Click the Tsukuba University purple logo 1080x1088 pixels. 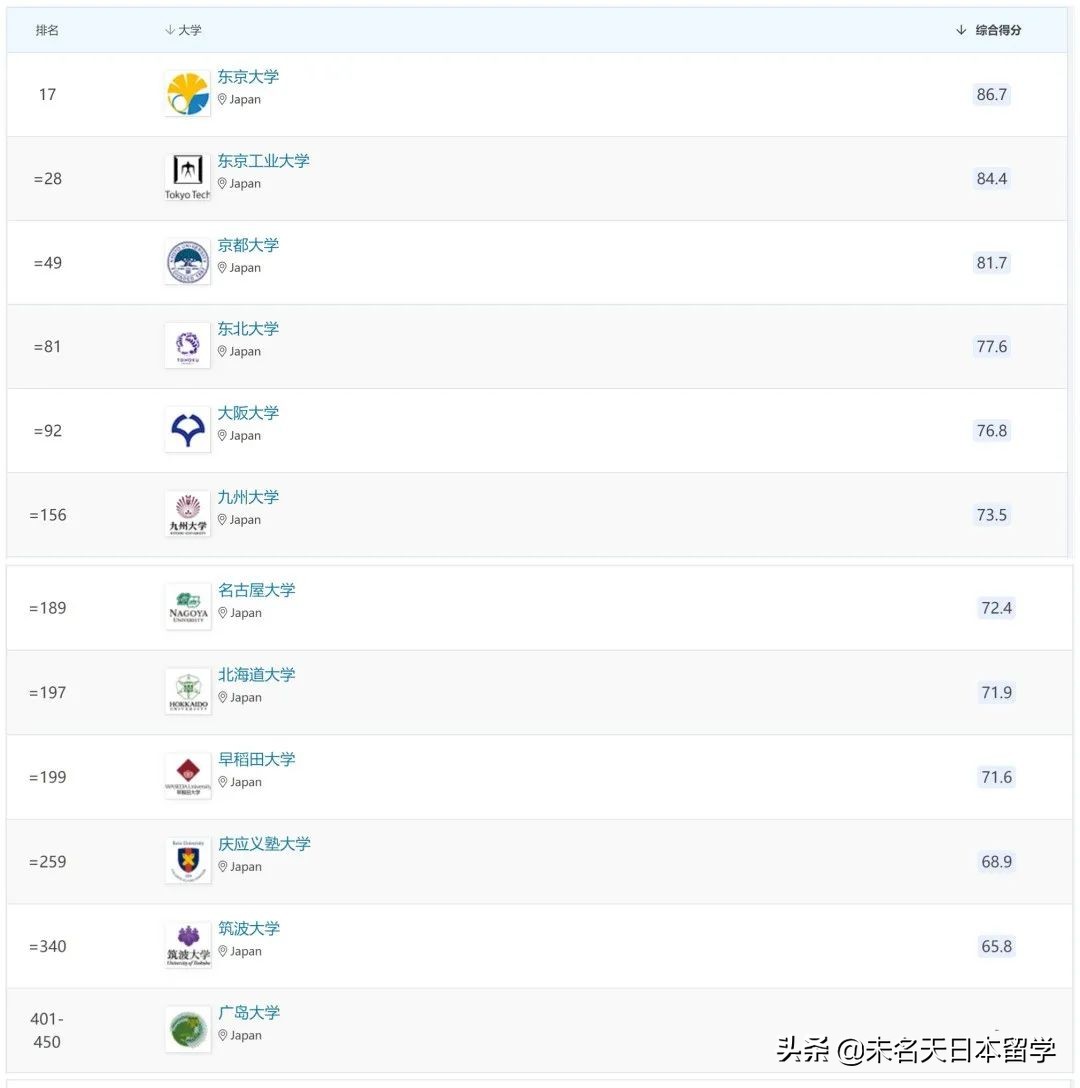click(x=187, y=944)
